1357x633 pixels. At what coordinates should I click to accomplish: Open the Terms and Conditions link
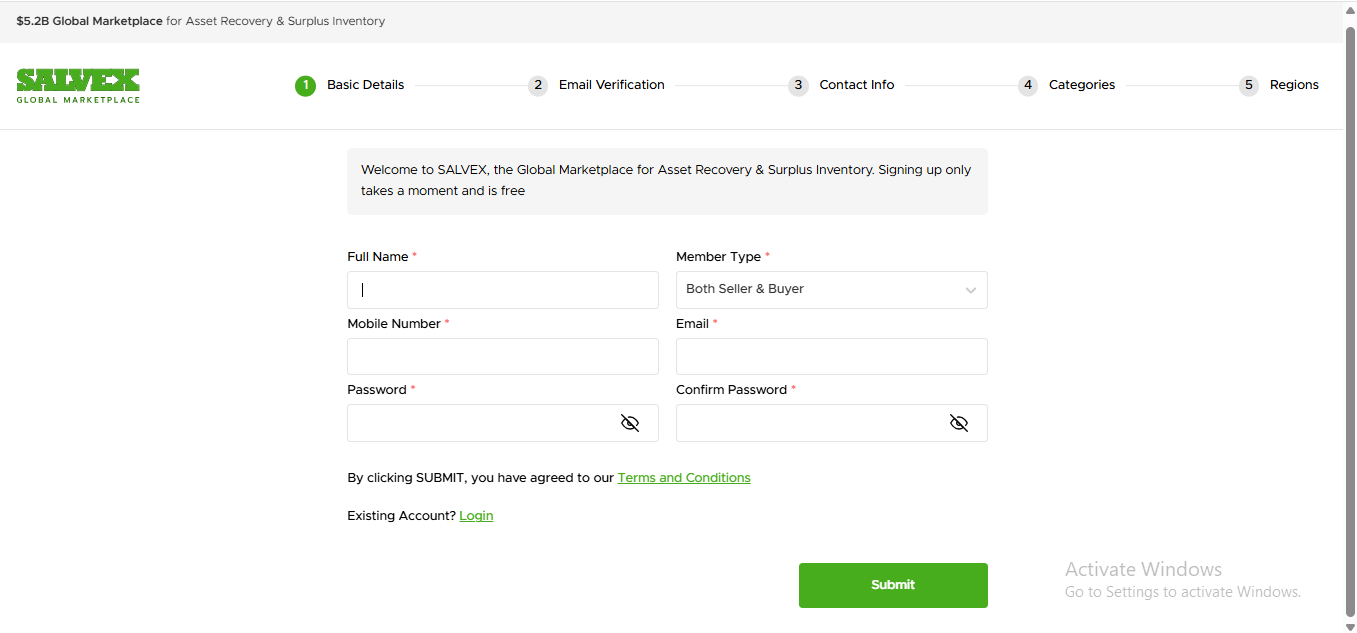(x=684, y=478)
